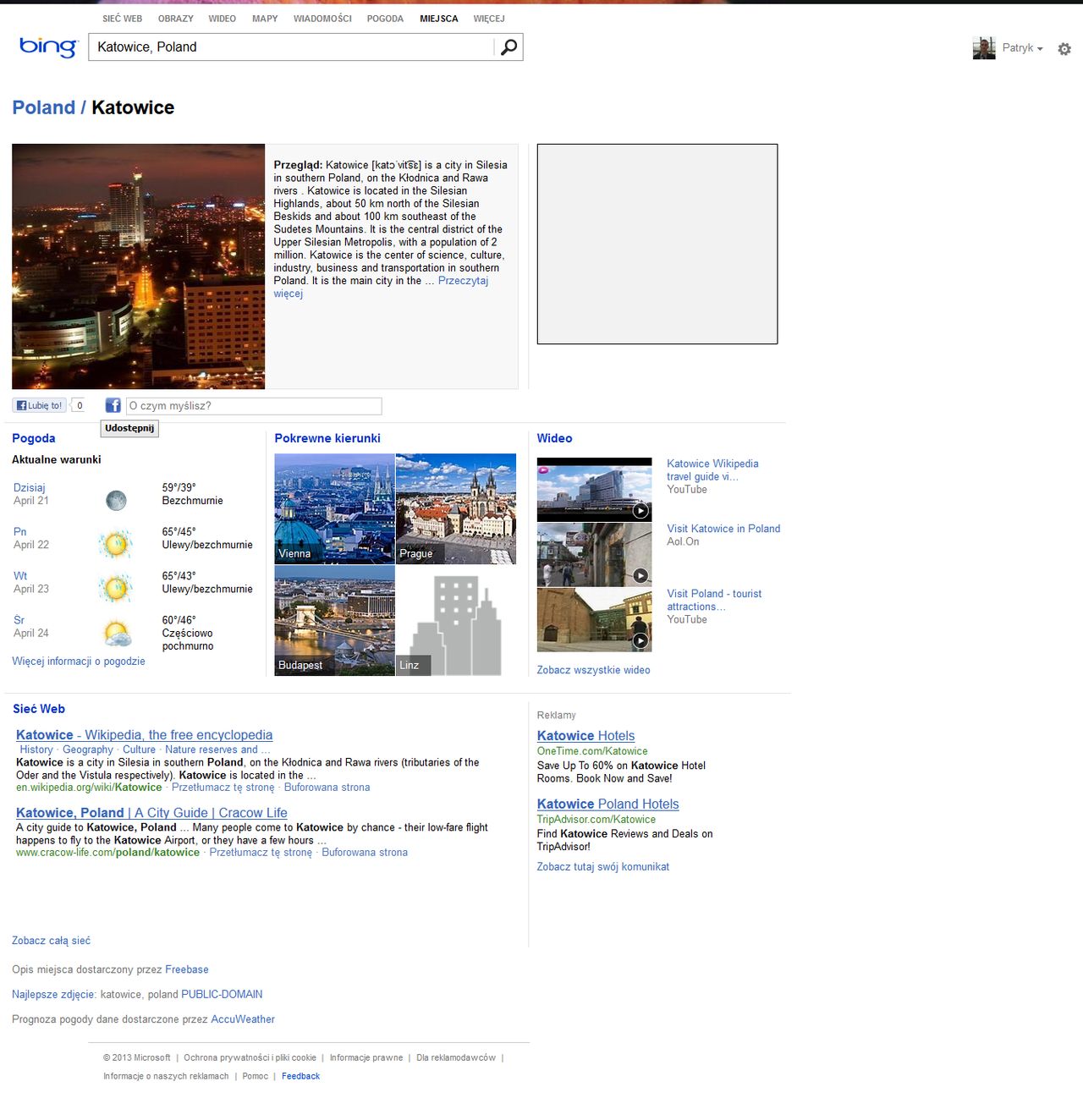
Task: Click the Sieć Web heading
Action: pos(39,709)
